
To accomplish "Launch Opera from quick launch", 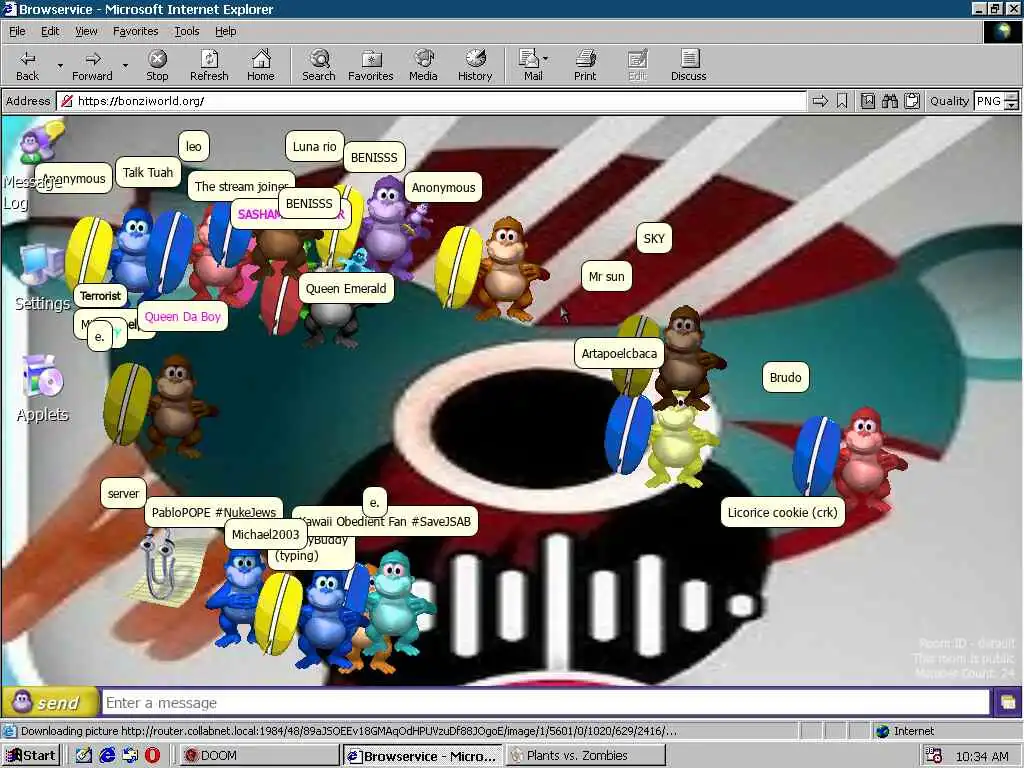I will 152,756.
